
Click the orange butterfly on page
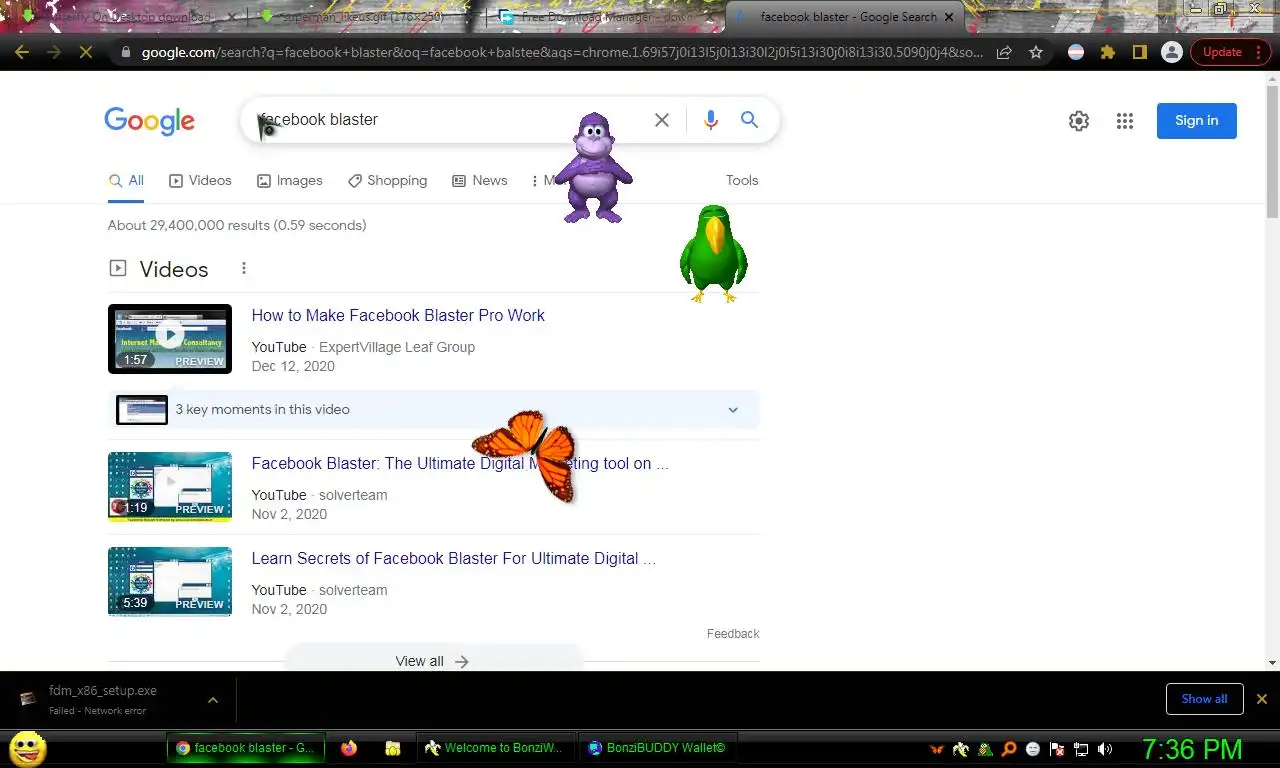[527, 455]
